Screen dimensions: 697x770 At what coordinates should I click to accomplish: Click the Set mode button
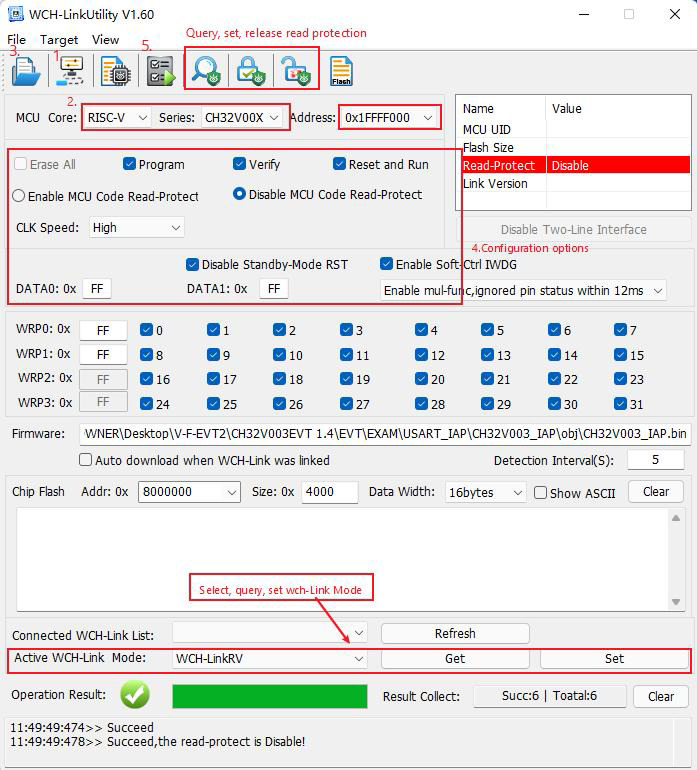(614, 659)
